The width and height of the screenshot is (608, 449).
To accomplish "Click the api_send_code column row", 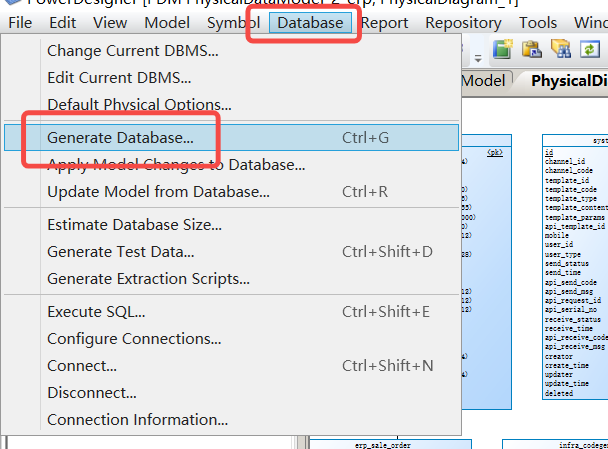I will pyautogui.click(x=570, y=282).
